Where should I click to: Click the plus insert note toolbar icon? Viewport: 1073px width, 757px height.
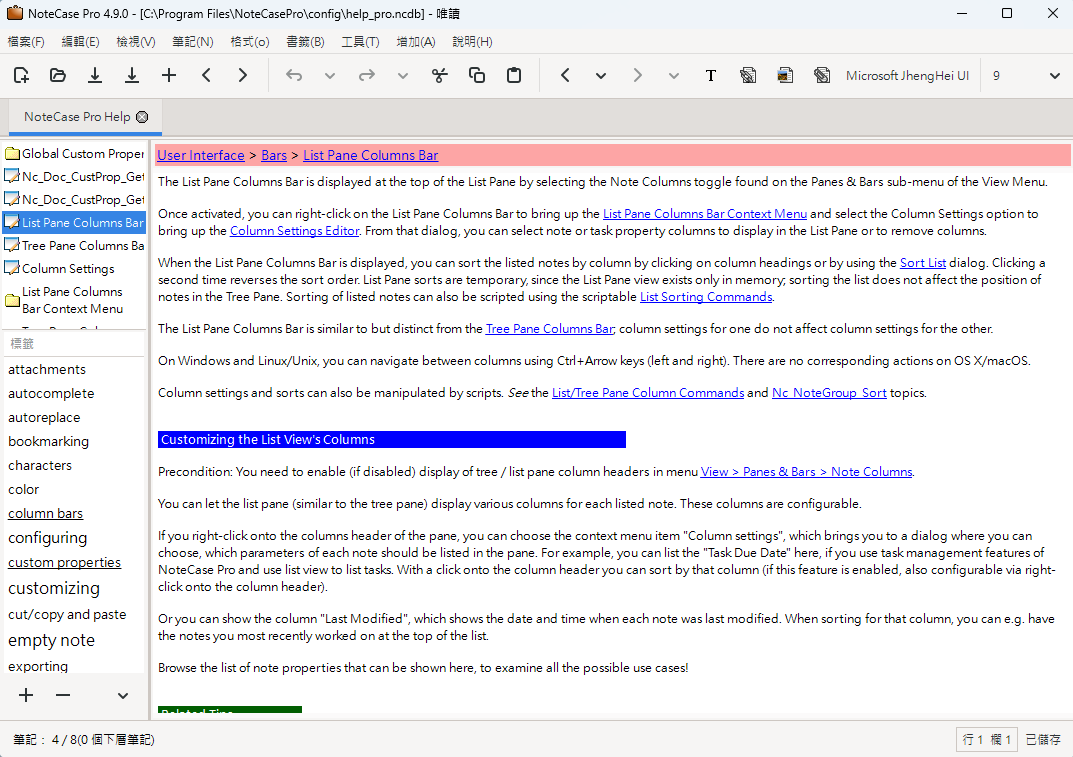point(169,75)
